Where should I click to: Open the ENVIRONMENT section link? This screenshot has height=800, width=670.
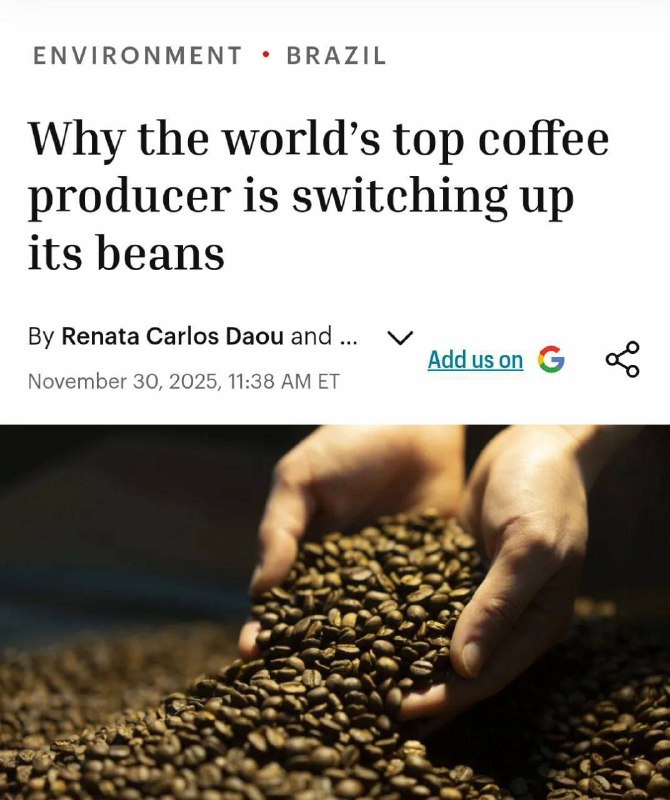(137, 56)
